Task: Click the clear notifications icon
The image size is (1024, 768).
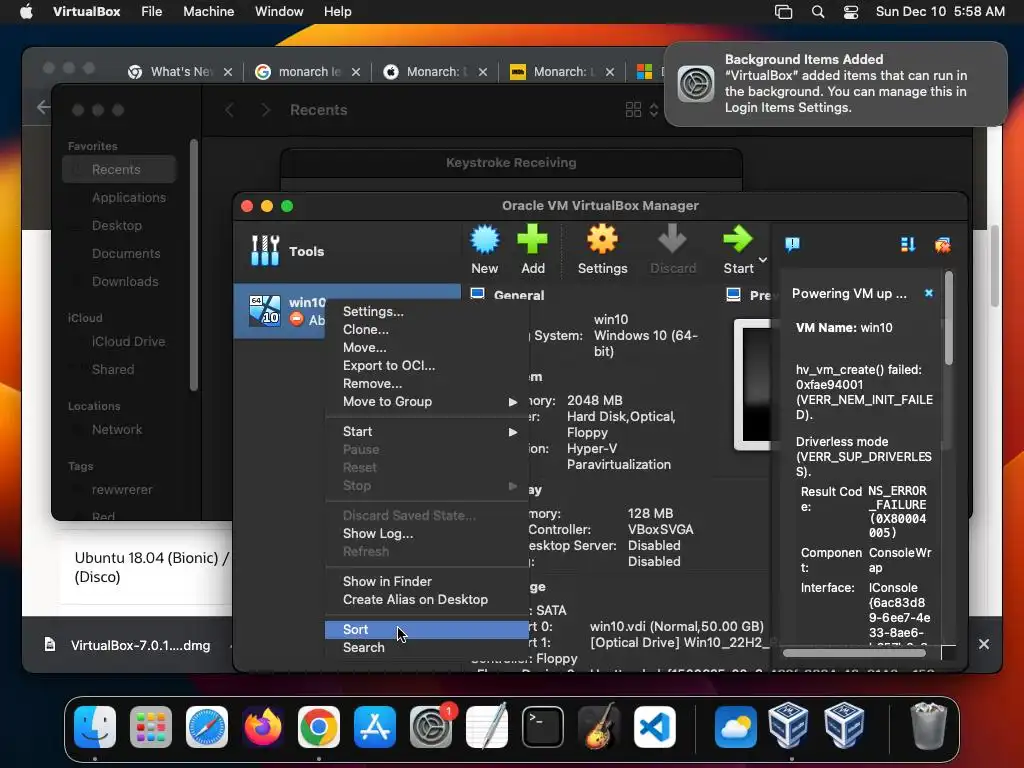Action: click(x=942, y=245)
